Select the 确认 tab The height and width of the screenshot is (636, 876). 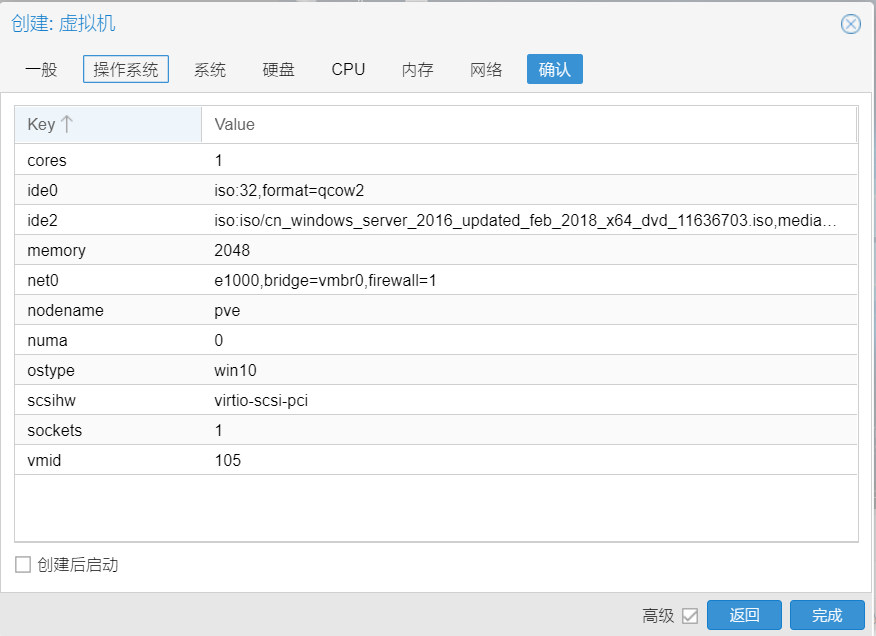tap(555, 69)
